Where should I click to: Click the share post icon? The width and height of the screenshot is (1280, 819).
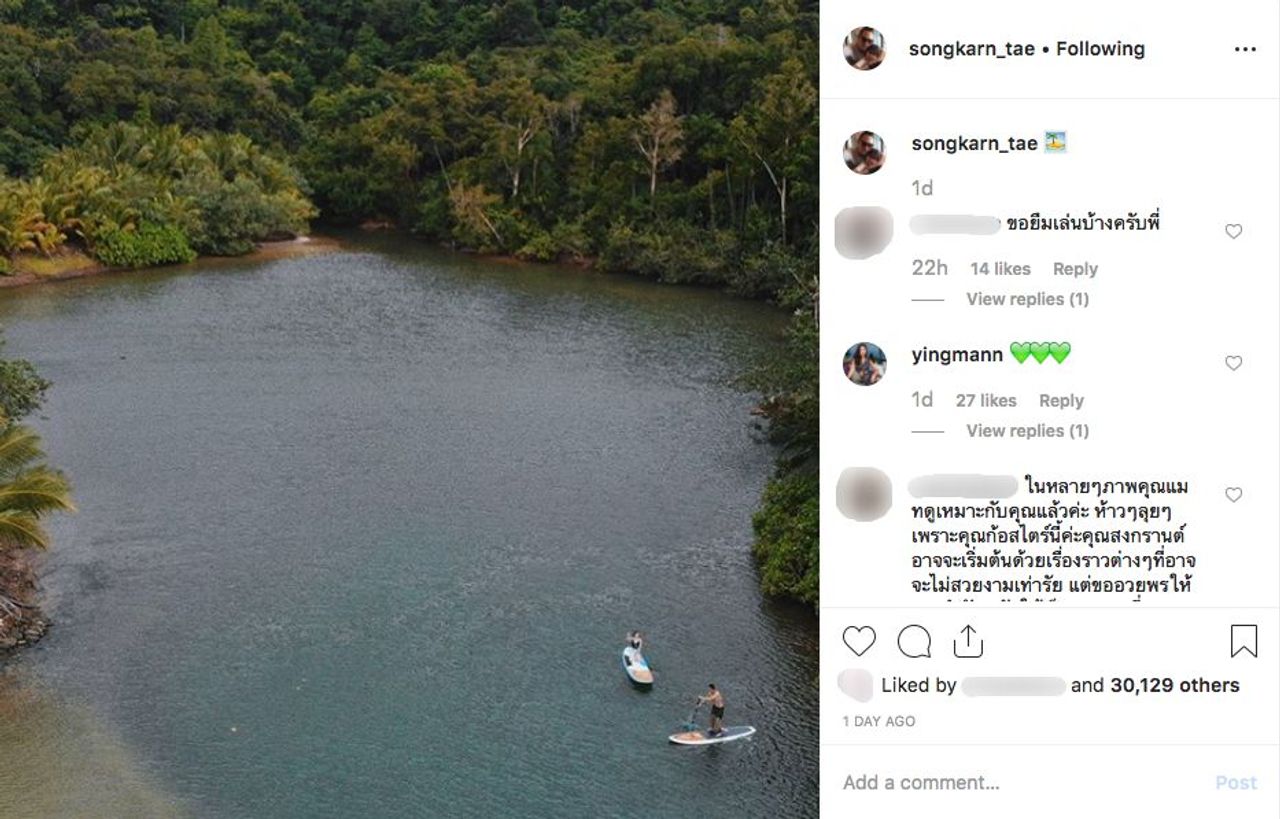[x=968, y=641]
